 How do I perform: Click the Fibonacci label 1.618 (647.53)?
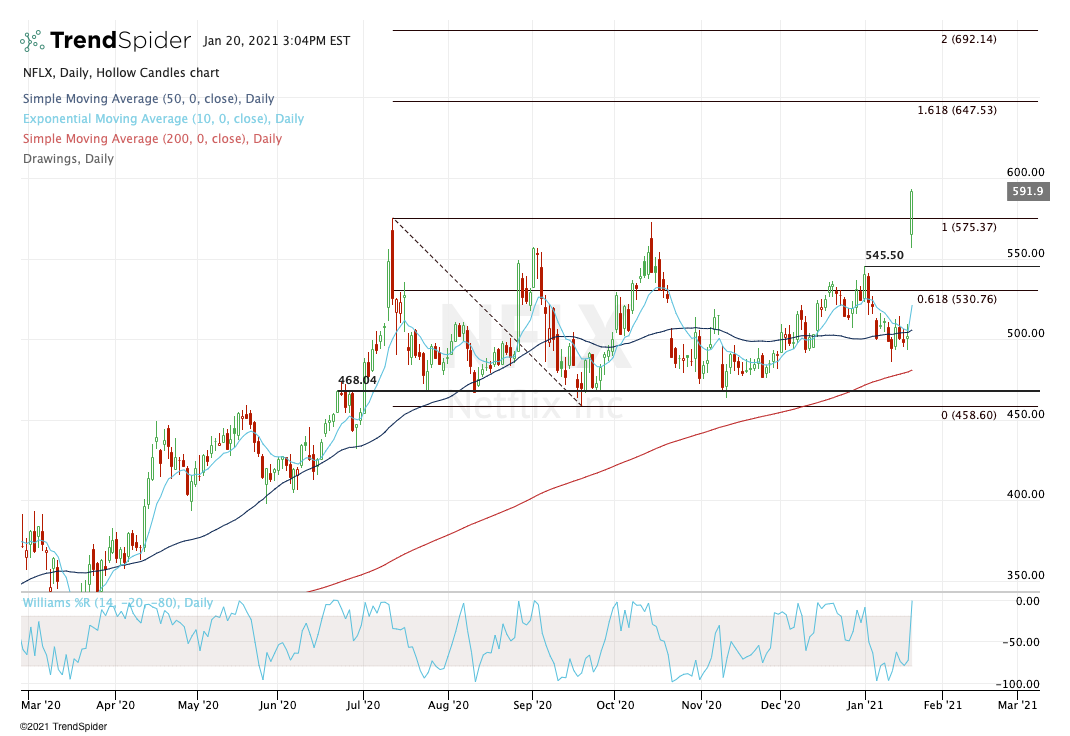pyautogui.click(x=957, y=110)
